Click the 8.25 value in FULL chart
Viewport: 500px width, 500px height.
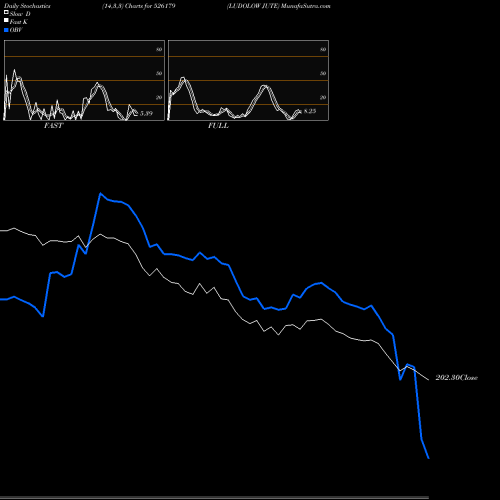310,111
